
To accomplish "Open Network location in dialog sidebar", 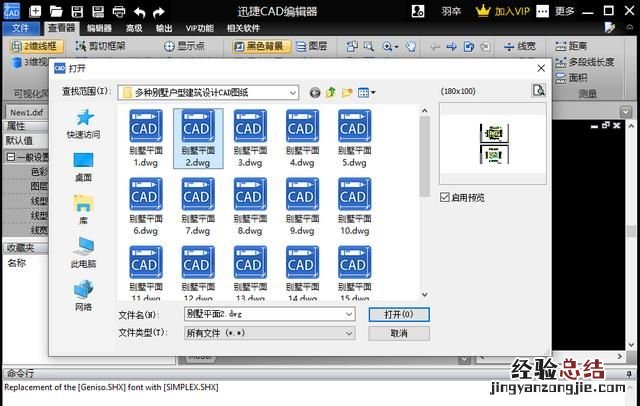I will (x=83, y=295).
